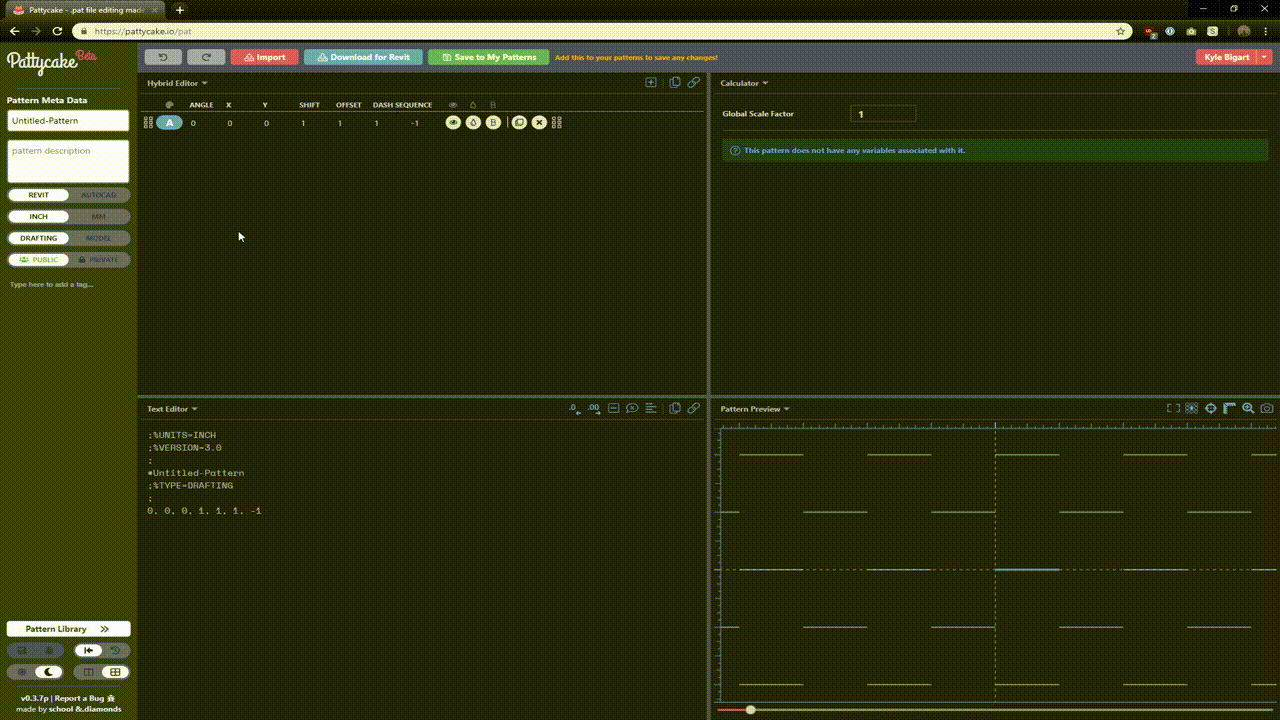Click the decrease decimal icon in Text Editor

coord(574,408)
